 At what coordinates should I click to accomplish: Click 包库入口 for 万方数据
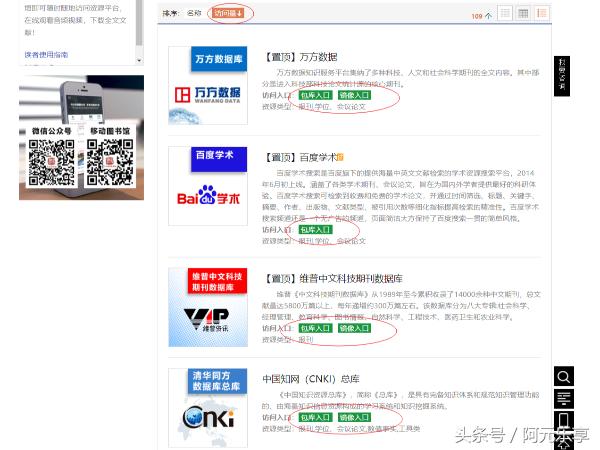315,95
